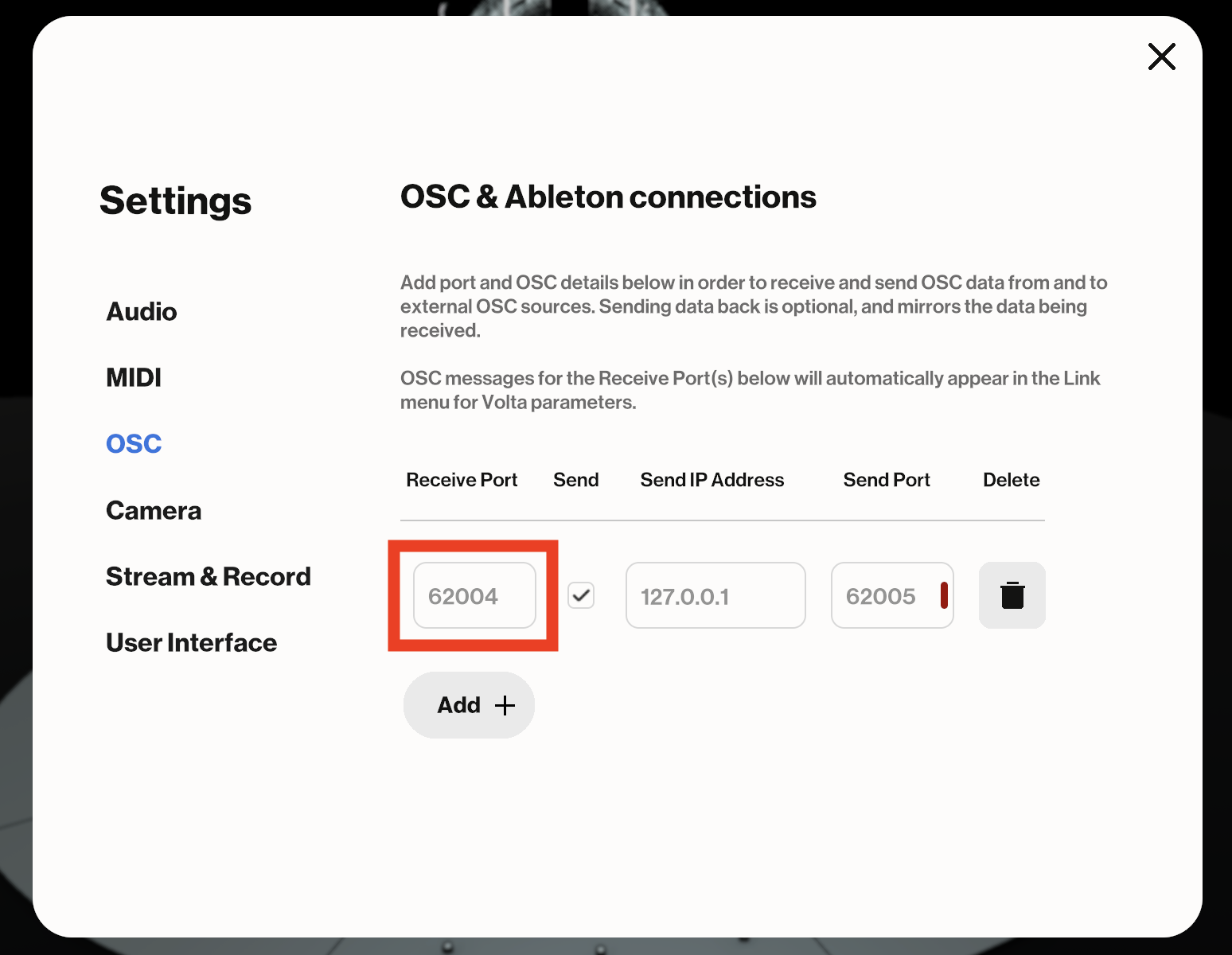Viewport: 1232px width, 955px height.
Task: Click the Receive Port column header
Action: [x=462, y=480]
